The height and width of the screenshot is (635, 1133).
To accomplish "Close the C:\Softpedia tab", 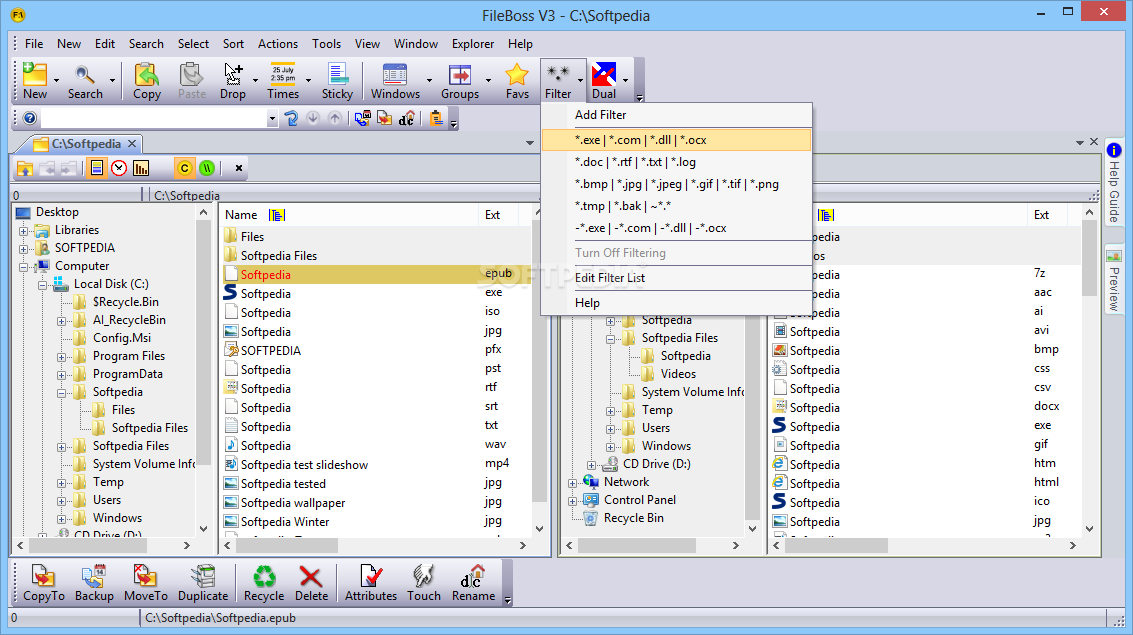I will click(x=132, y=144).
